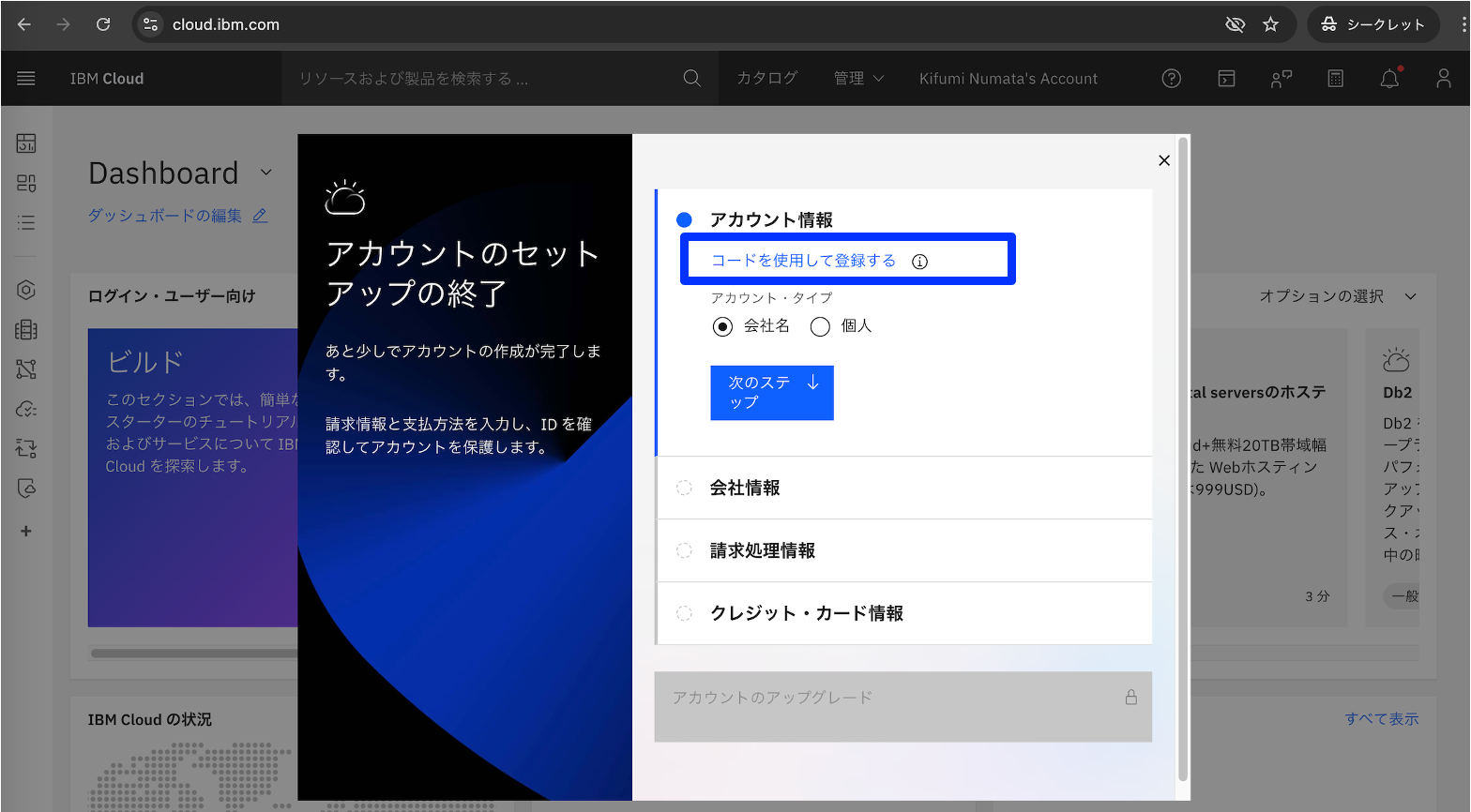The image size is (1471, 812).
Task: Click the info icon beside コードを使用して登録する
Action: click(920, 262)
